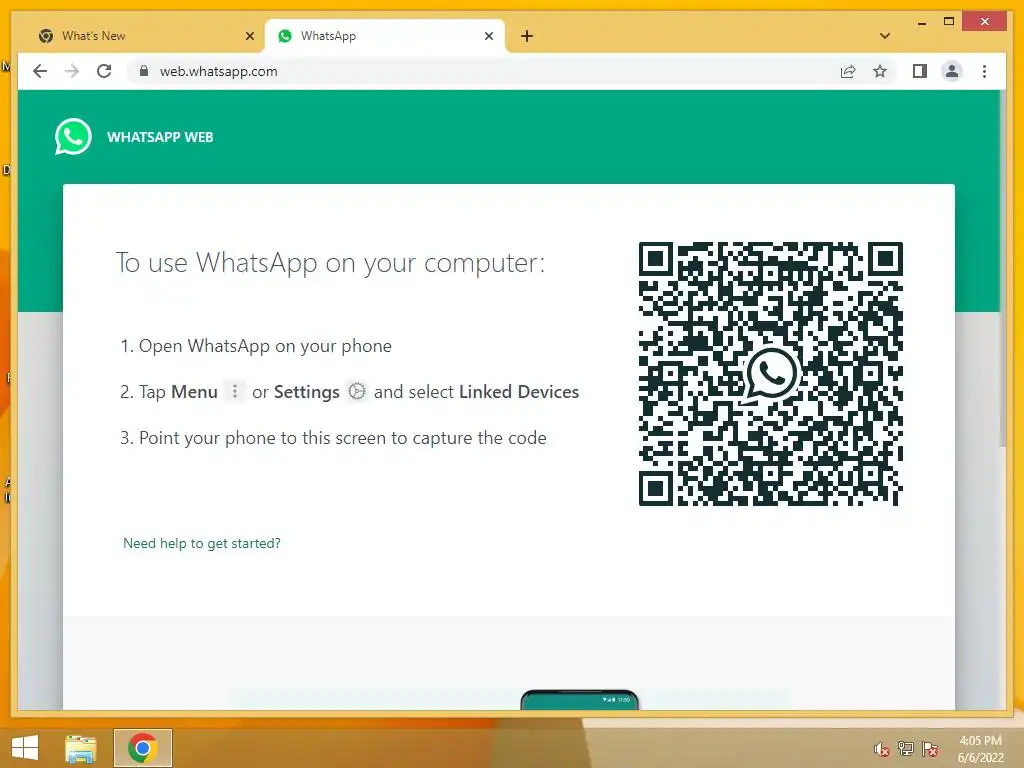1024x768 pixels.
Task: Expand the tab search chevron
Action: pyautogui.click(x=885, y=36)
